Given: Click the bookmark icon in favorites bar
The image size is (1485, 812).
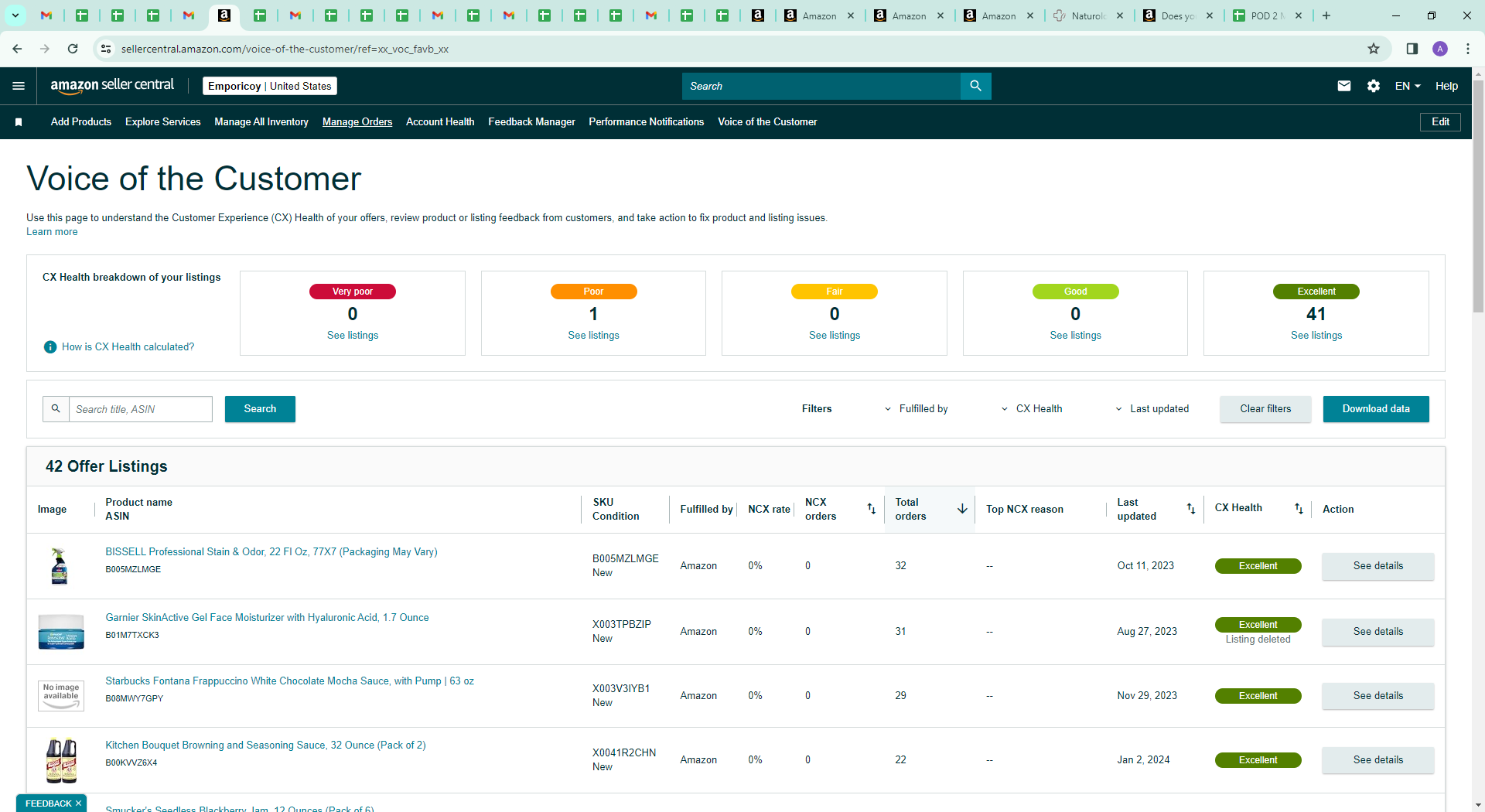Looking at the screenshot, I should [x=19, y=122].
